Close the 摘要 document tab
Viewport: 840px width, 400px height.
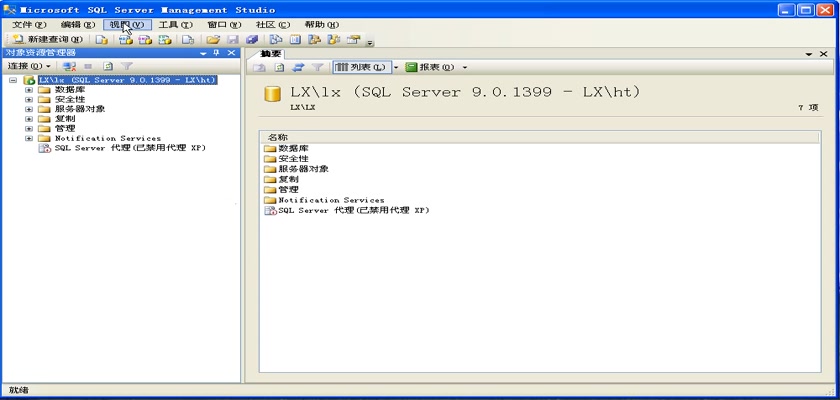[823, 54]
